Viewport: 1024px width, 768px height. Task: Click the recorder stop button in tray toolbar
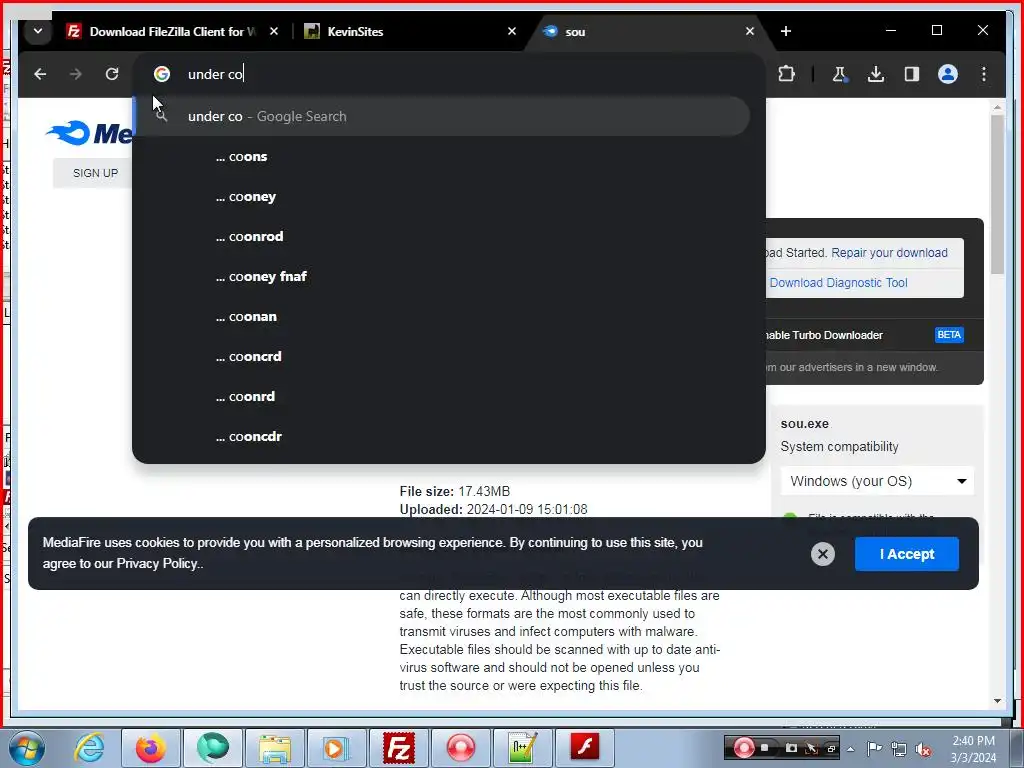(x=765, y=748)
